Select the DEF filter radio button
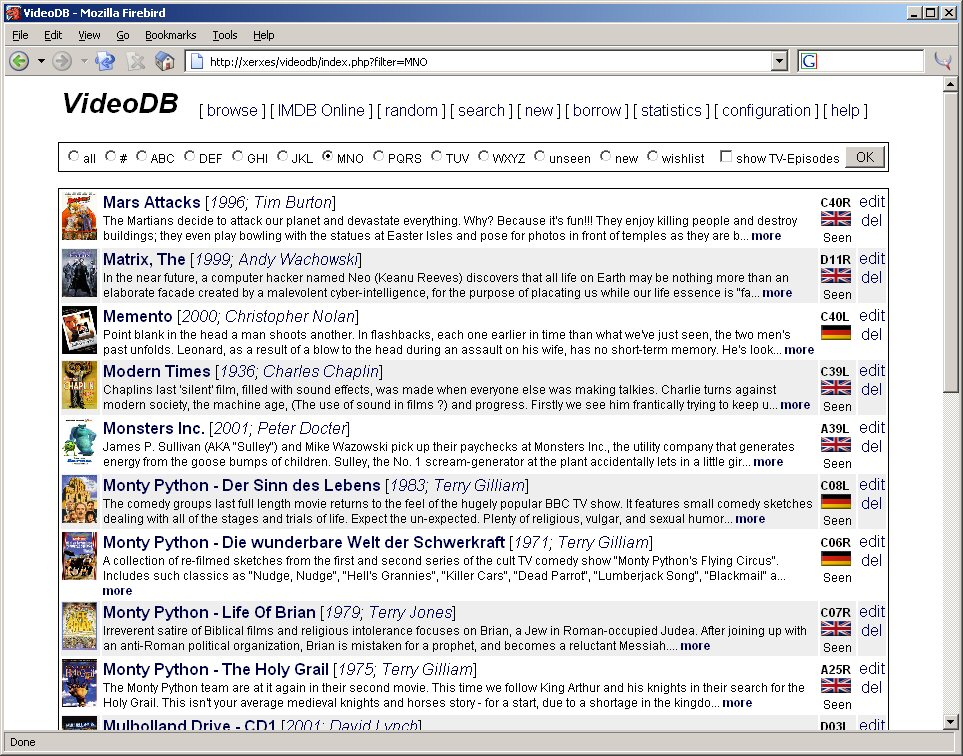 190,156
